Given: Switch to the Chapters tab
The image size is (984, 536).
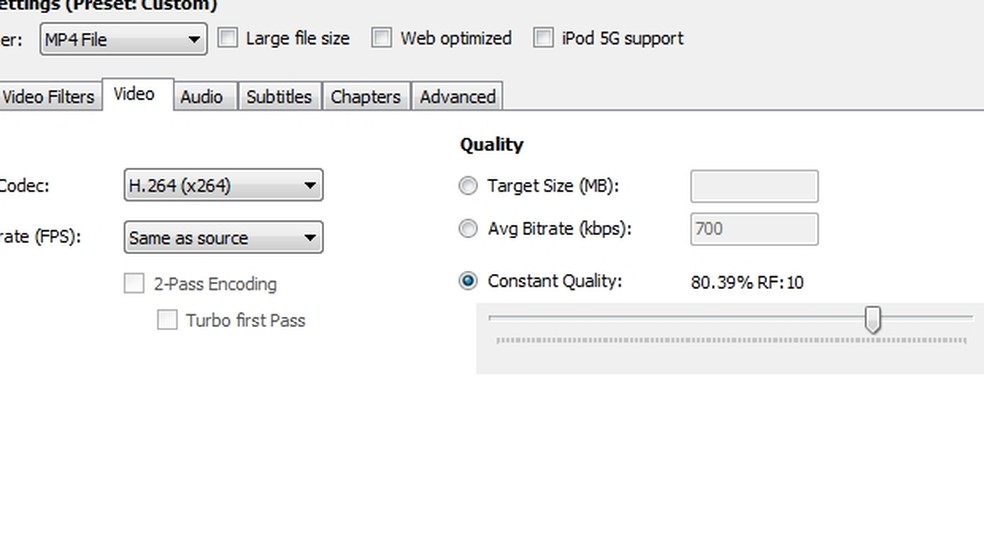Looking at the screenshot, I should 365,97.
